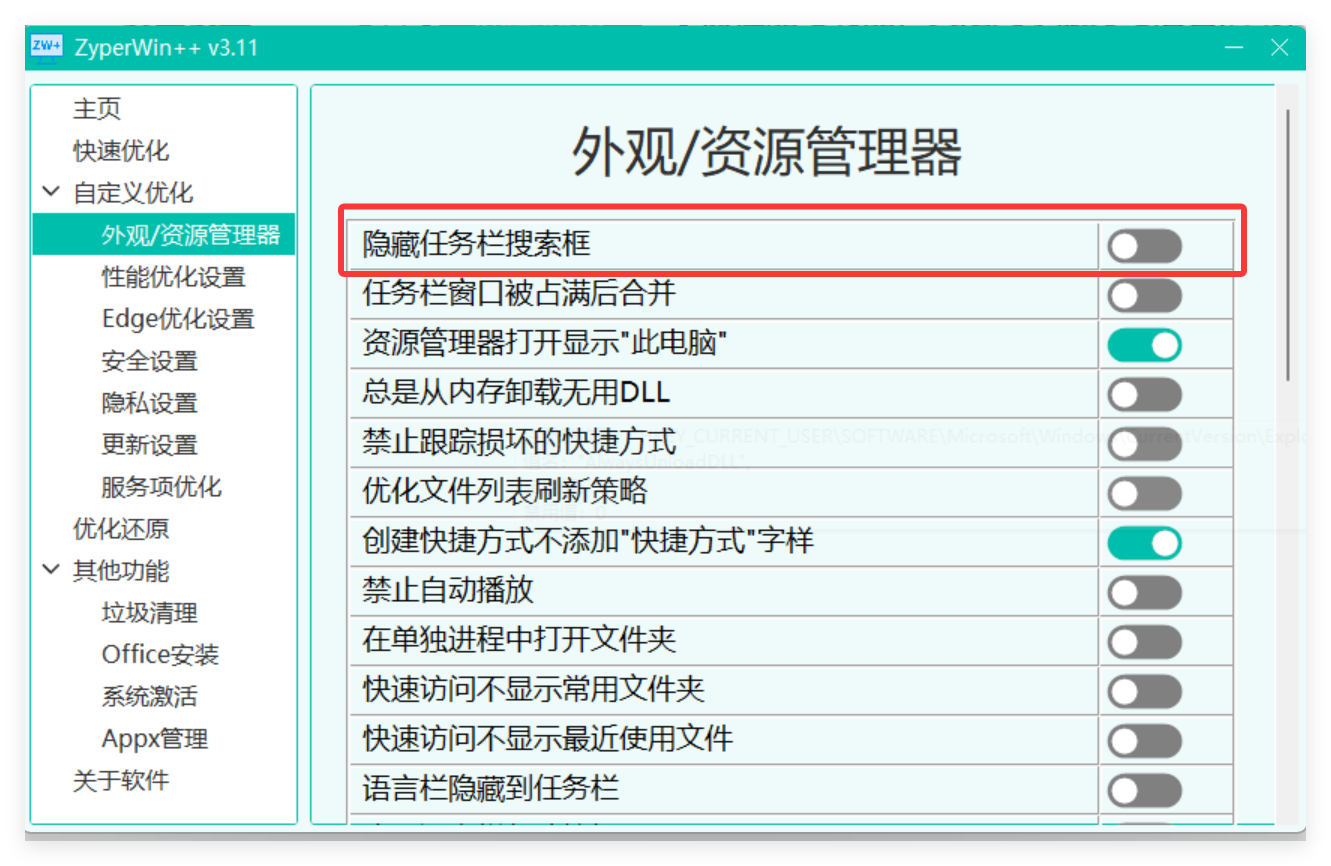This screenshot has height=866, width=1331.
Task: Click the ZyperWin++ v3.11 title text
Action: pyautogui.click(x=166, y=47)
